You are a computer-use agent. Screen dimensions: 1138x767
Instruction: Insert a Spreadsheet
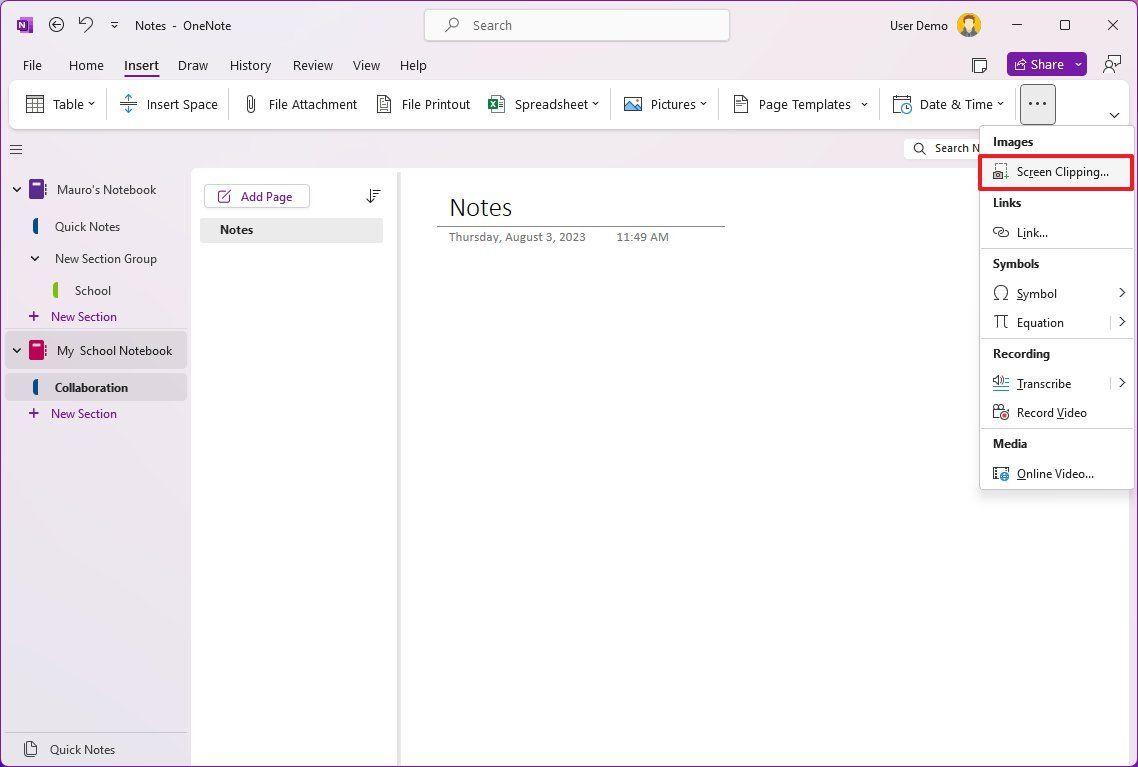543,103
